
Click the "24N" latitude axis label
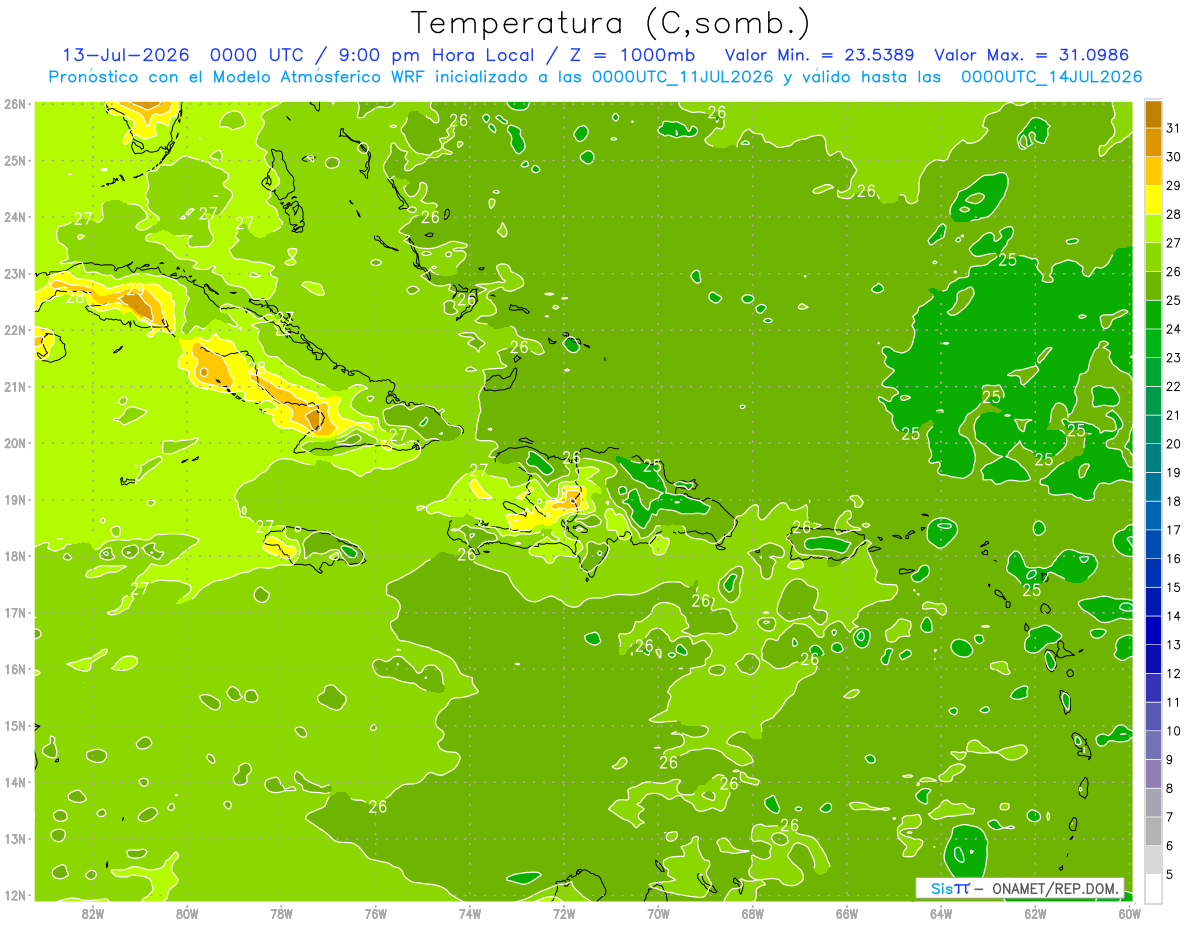point(15,217)
